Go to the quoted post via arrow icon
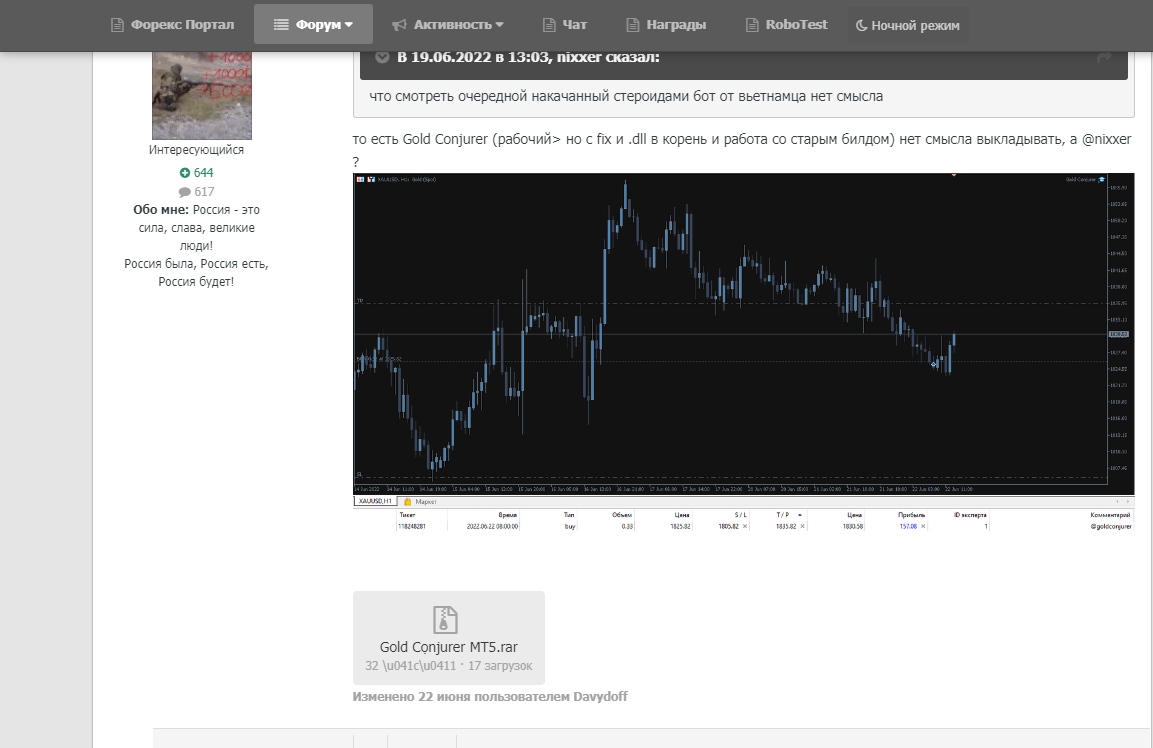1153x748 pixels. (x=1104, y=57)
